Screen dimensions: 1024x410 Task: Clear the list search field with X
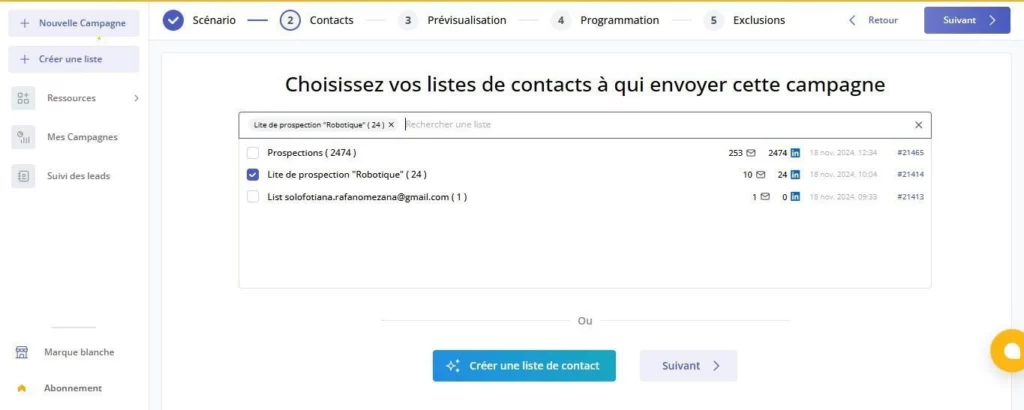coord(918,125)
